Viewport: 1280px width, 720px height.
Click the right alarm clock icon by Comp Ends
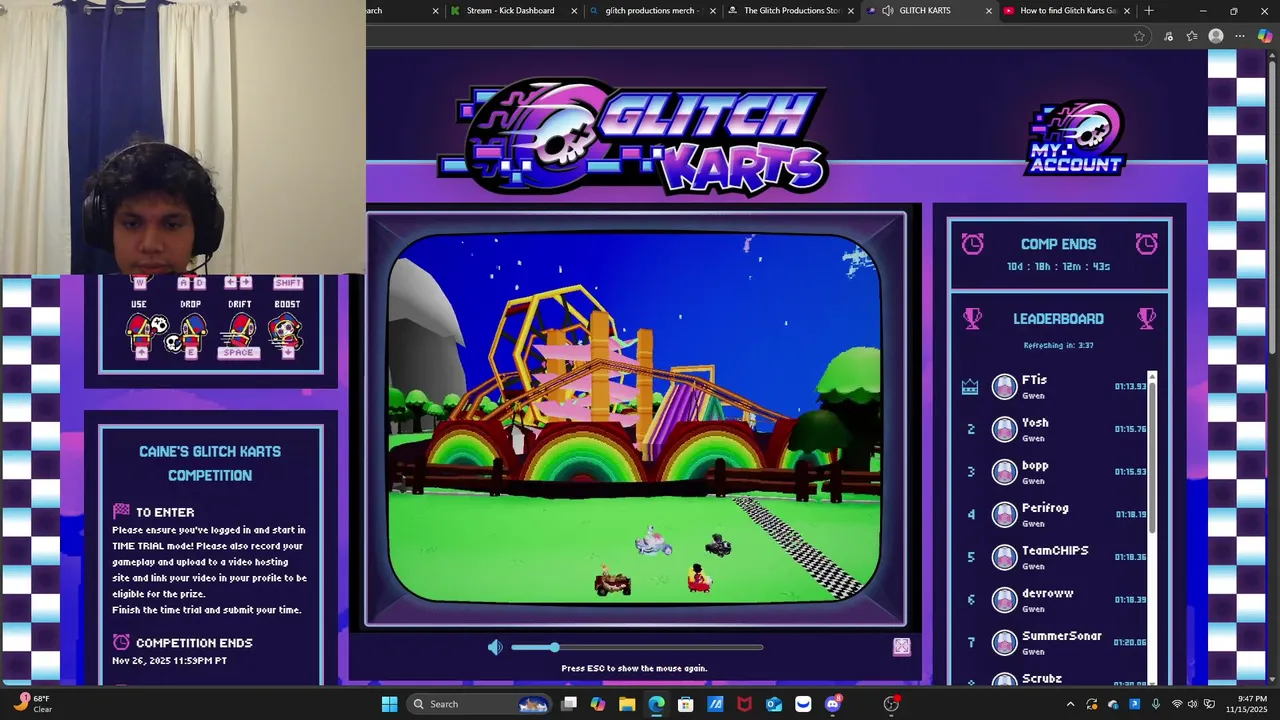pyautogui.click(x=1146, y=243)
